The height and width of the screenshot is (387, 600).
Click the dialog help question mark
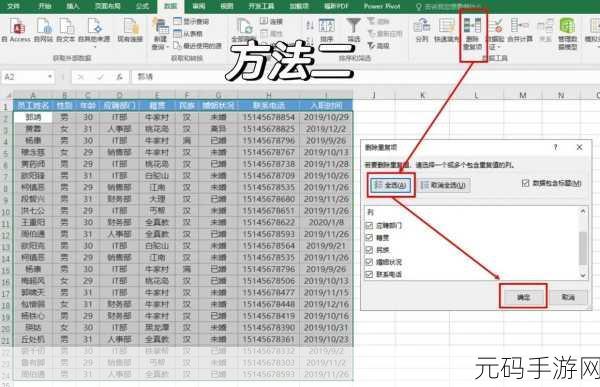tap(556, 147)
